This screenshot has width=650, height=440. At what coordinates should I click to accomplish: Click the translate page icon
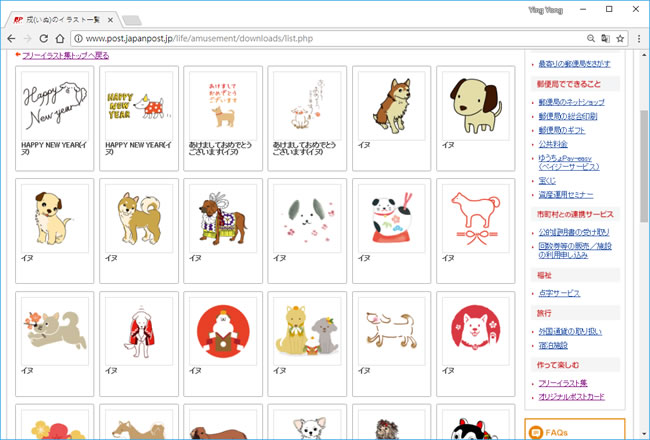point(605,39)
